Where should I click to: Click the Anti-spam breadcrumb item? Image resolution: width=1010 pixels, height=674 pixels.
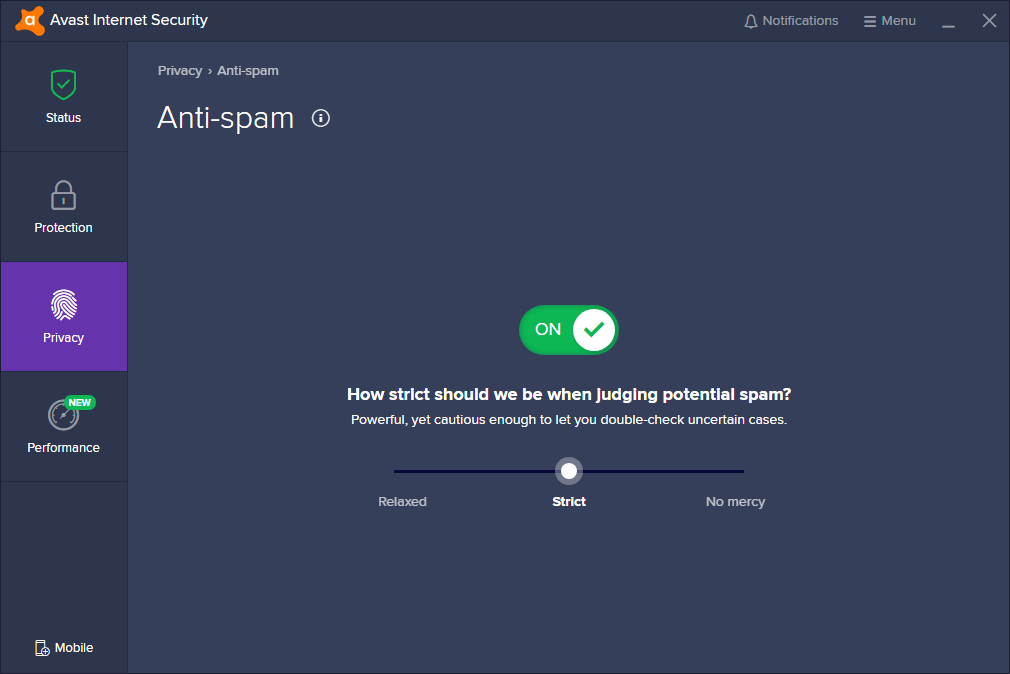point(248,71)
